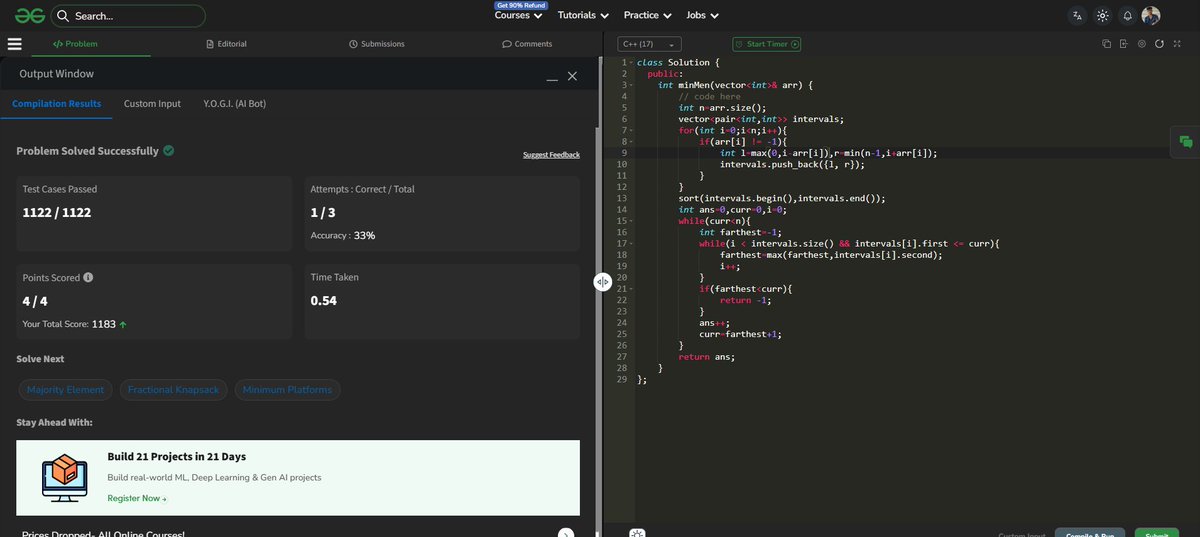Open the user profile avatar

click(x=1151, y=16)
